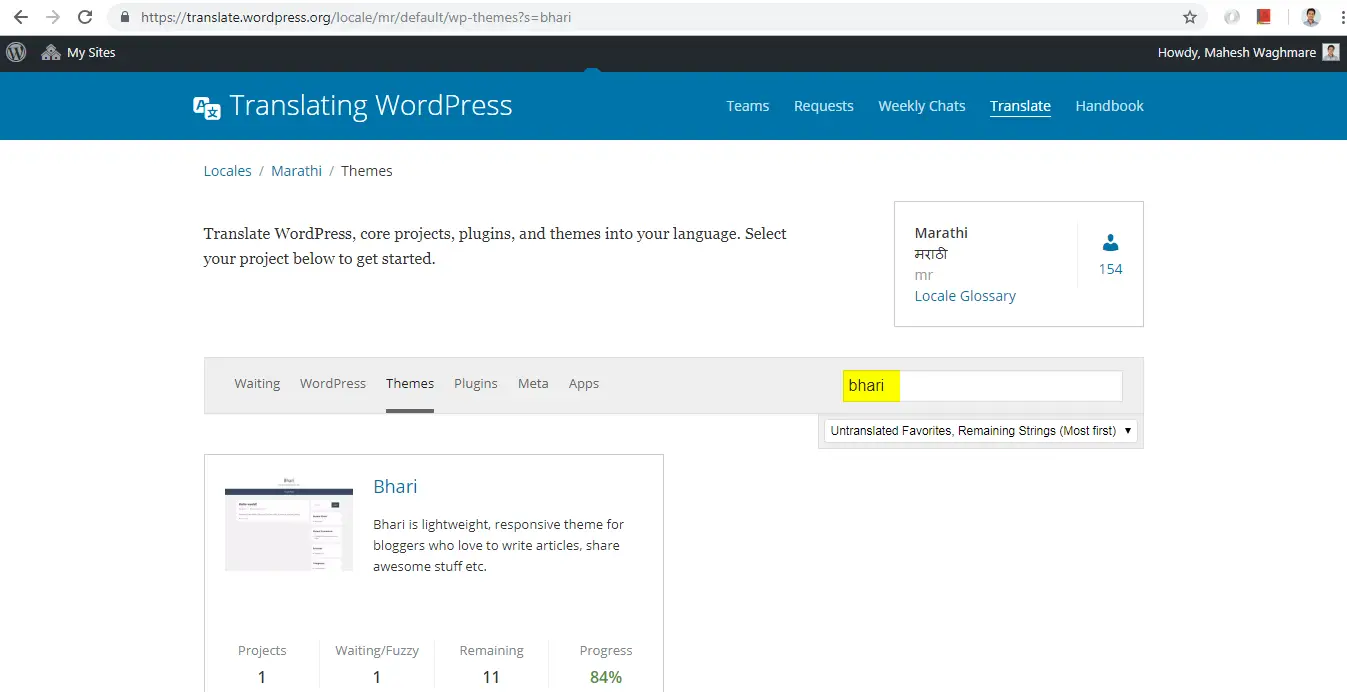Click the search field containing bhari
The image size is (1347, 692).
(982, 386)
